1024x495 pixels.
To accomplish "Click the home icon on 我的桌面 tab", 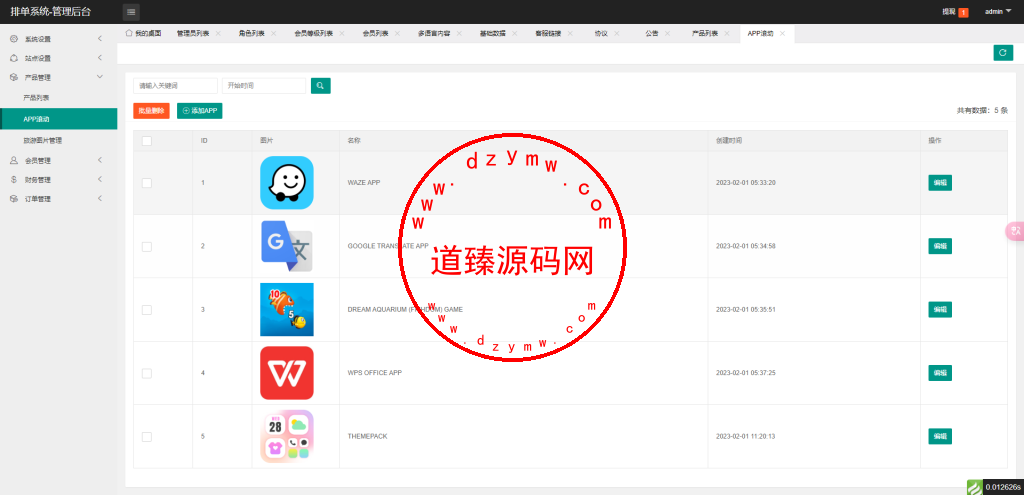I will [129, 33].
